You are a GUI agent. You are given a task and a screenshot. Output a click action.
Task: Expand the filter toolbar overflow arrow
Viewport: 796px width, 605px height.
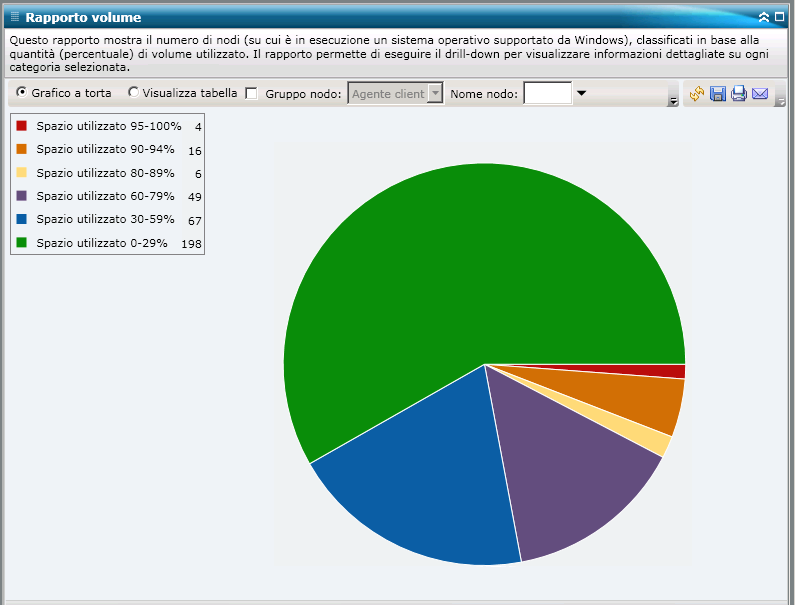[x=673, y=101]
